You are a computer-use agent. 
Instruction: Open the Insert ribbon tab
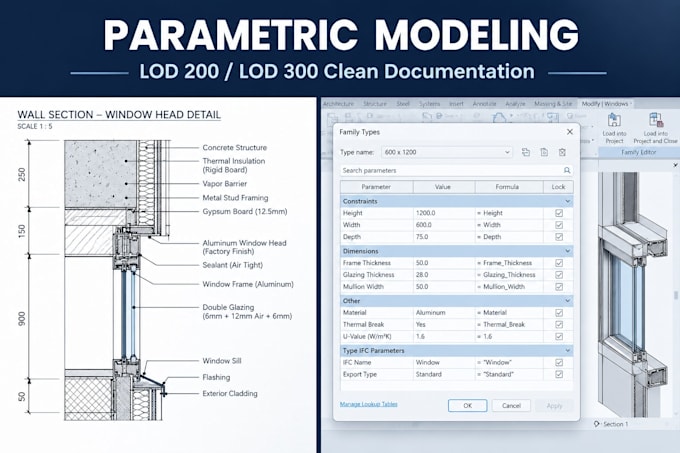[456, 104]
